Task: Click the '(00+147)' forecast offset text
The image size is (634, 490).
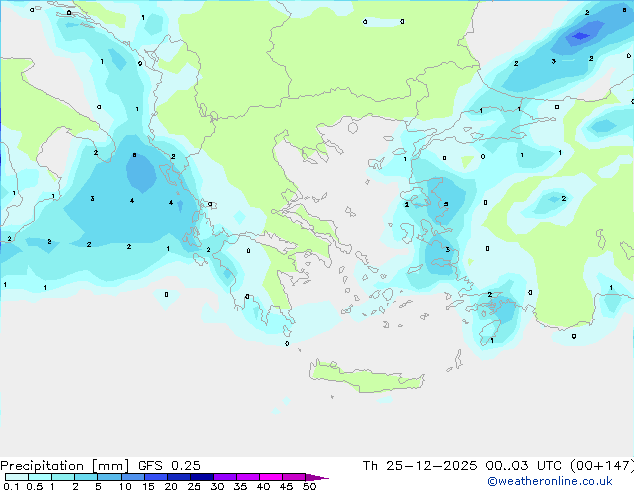Action: pos(602,466)
